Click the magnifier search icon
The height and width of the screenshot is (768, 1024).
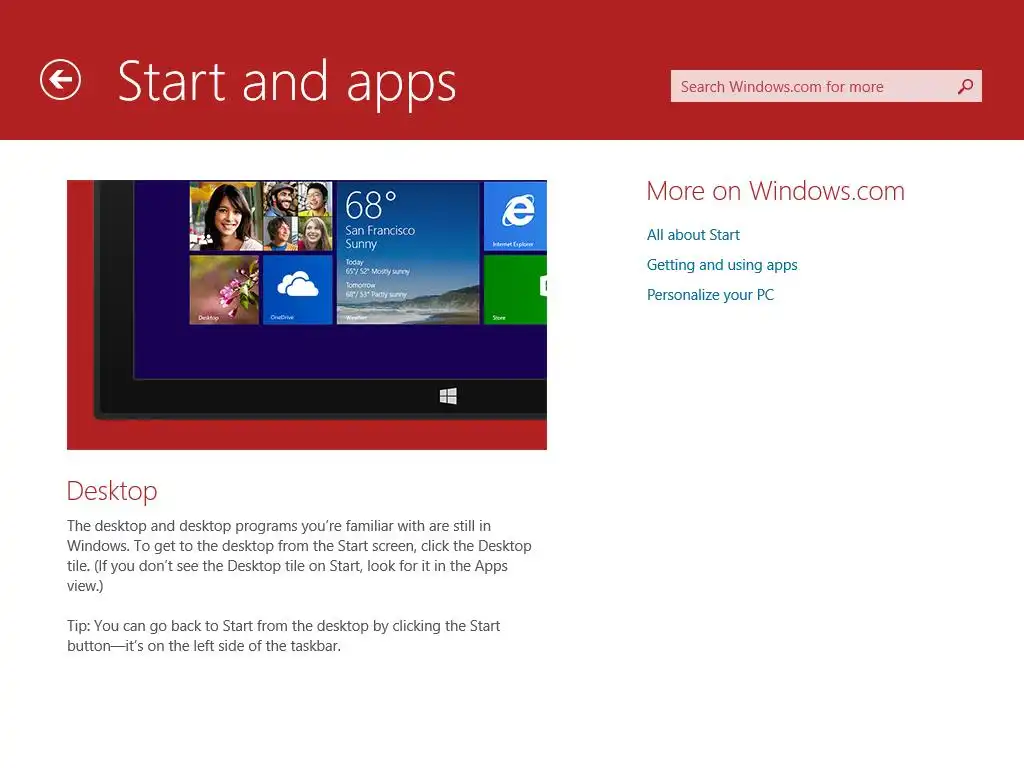965,86
